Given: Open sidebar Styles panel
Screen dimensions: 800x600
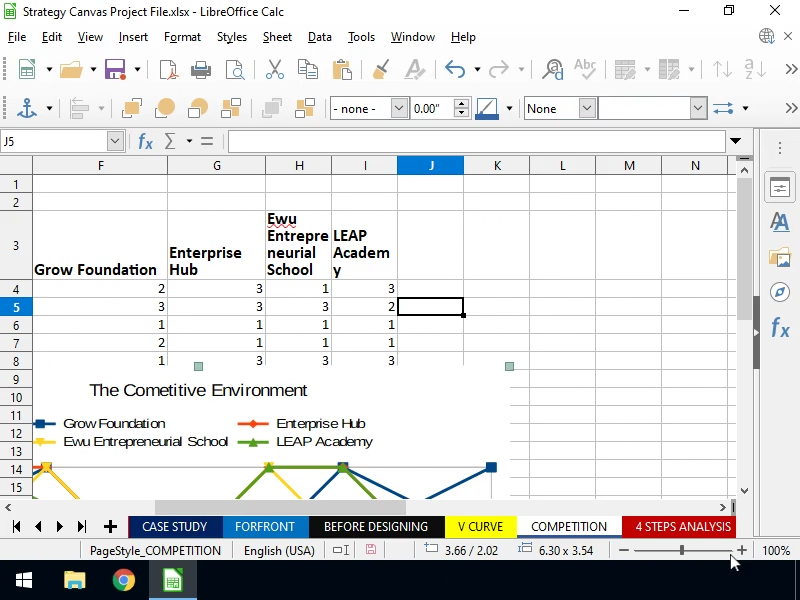Looking at the screenshot, I should point(780,222).
